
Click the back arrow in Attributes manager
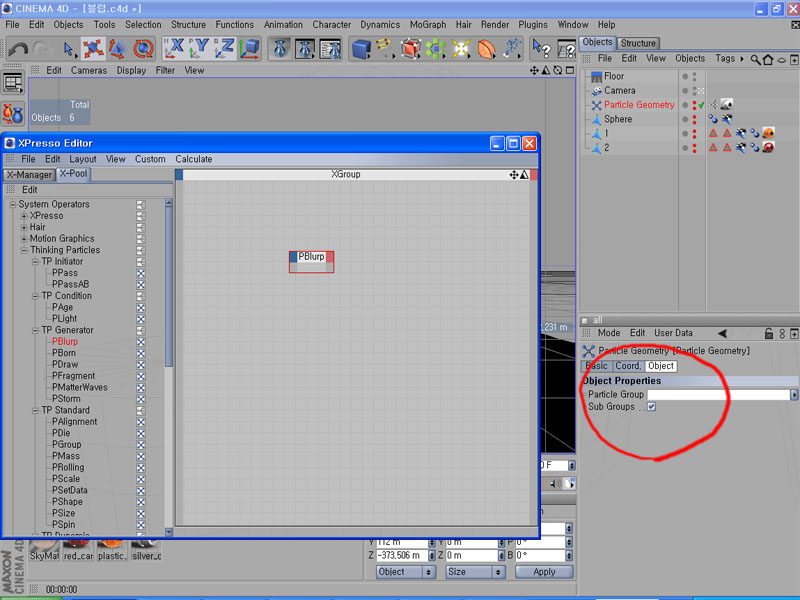[x=722, y=333]
